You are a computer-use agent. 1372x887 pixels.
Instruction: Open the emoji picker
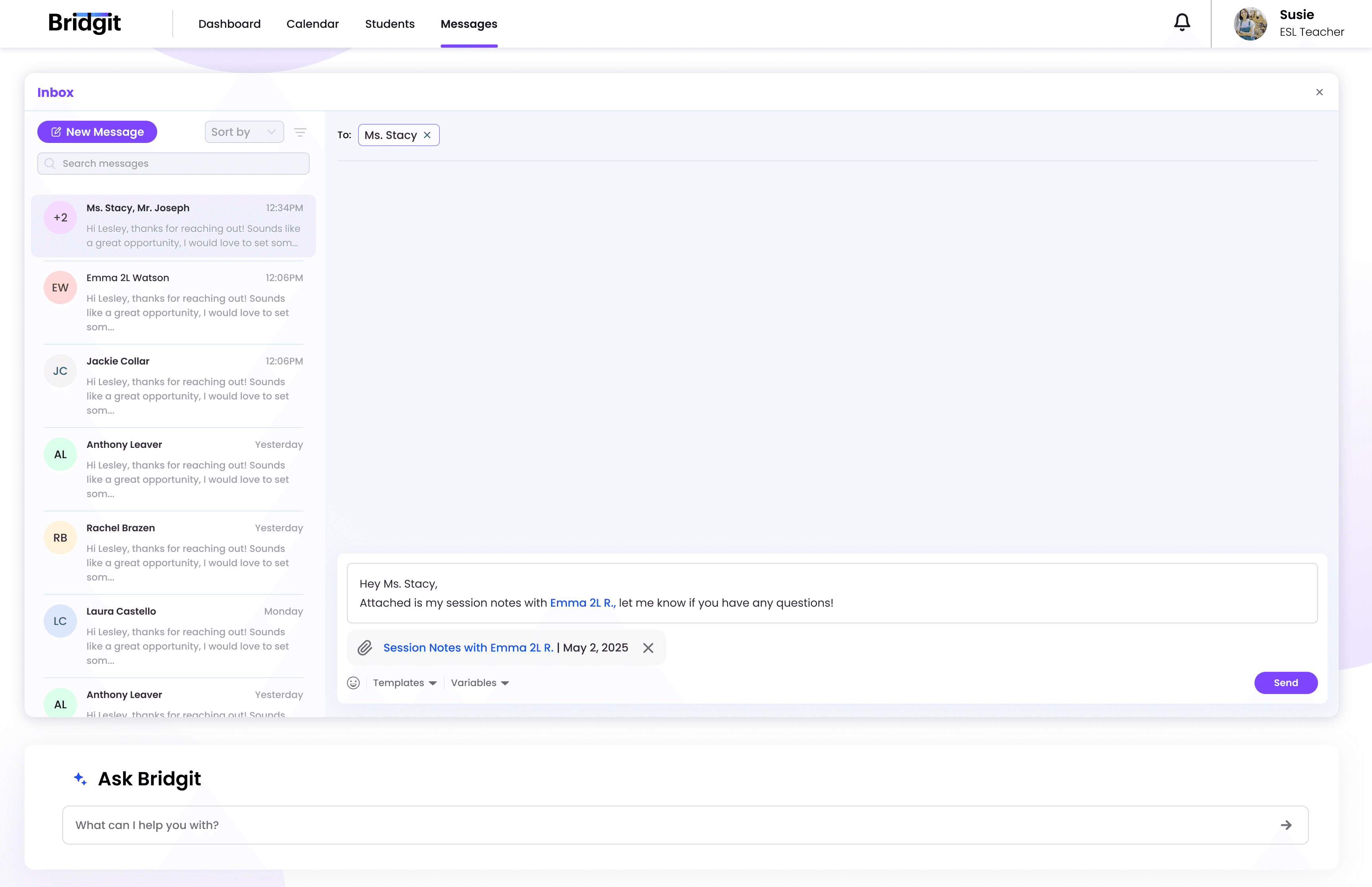353,683
